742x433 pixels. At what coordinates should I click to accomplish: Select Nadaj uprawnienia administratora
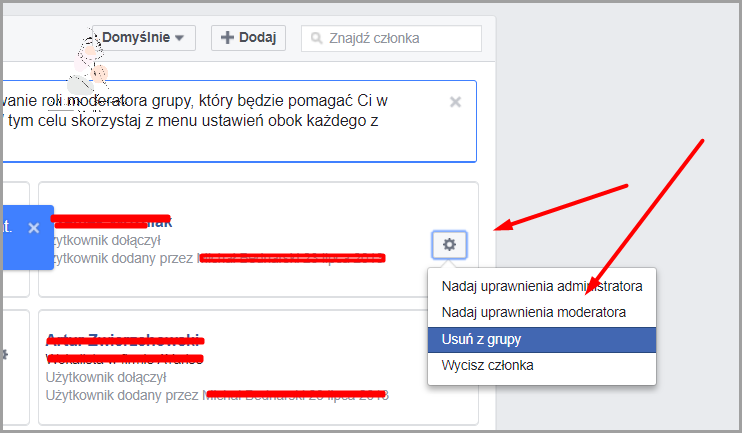point(542,286)
